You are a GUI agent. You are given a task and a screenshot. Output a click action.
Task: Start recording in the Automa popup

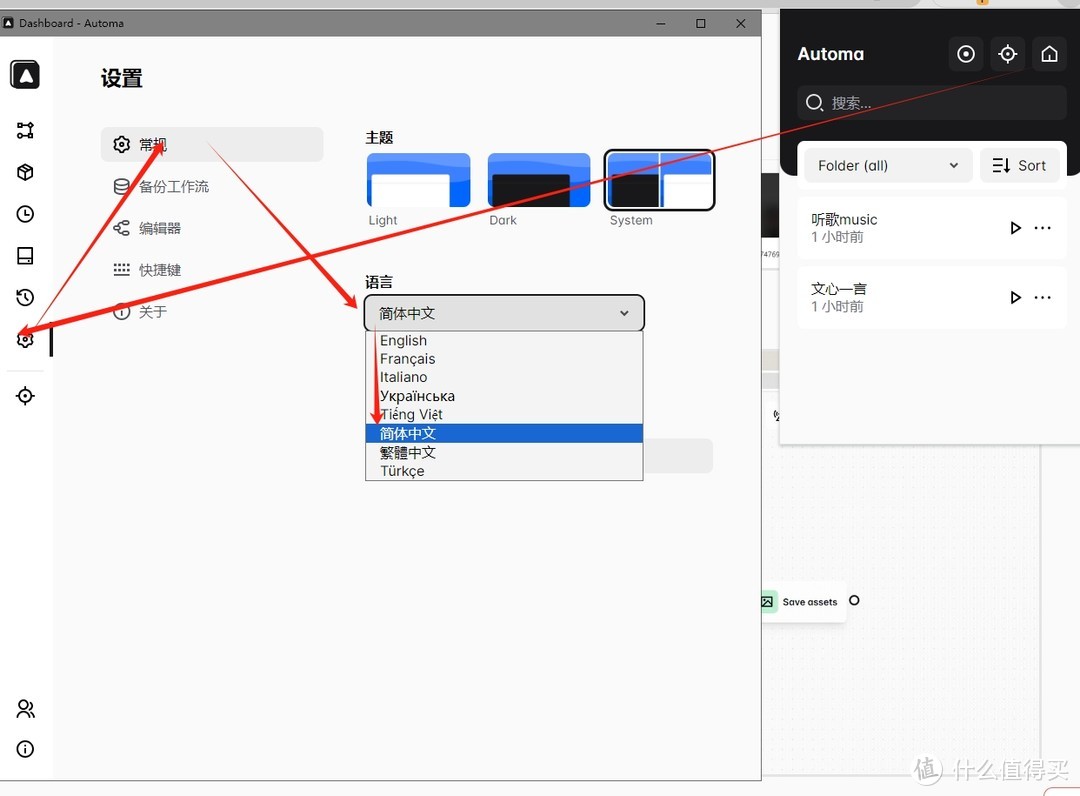966,54
